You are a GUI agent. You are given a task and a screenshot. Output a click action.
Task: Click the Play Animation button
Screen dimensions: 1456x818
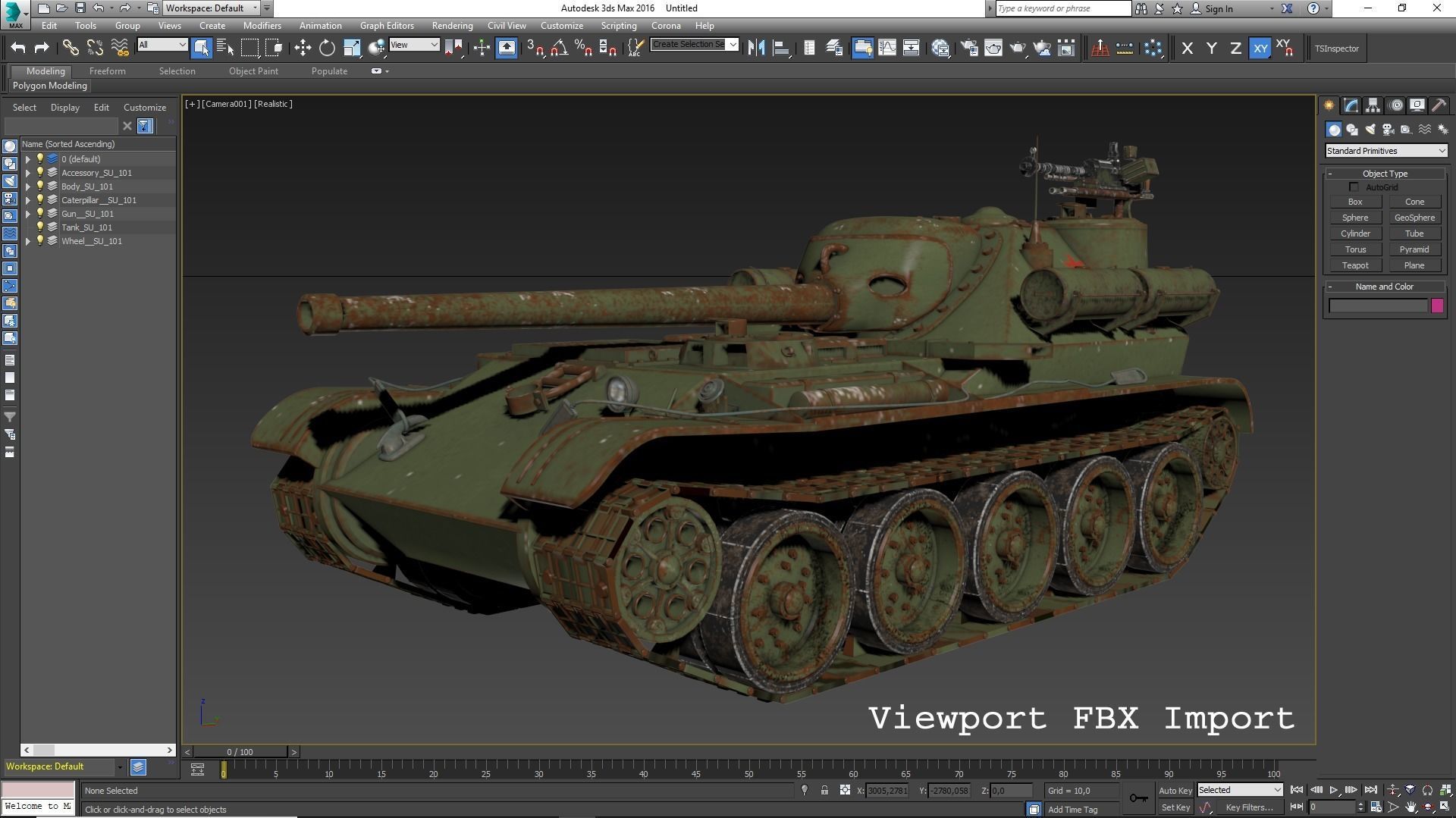pyautogui.click(x=1334, y=790)
